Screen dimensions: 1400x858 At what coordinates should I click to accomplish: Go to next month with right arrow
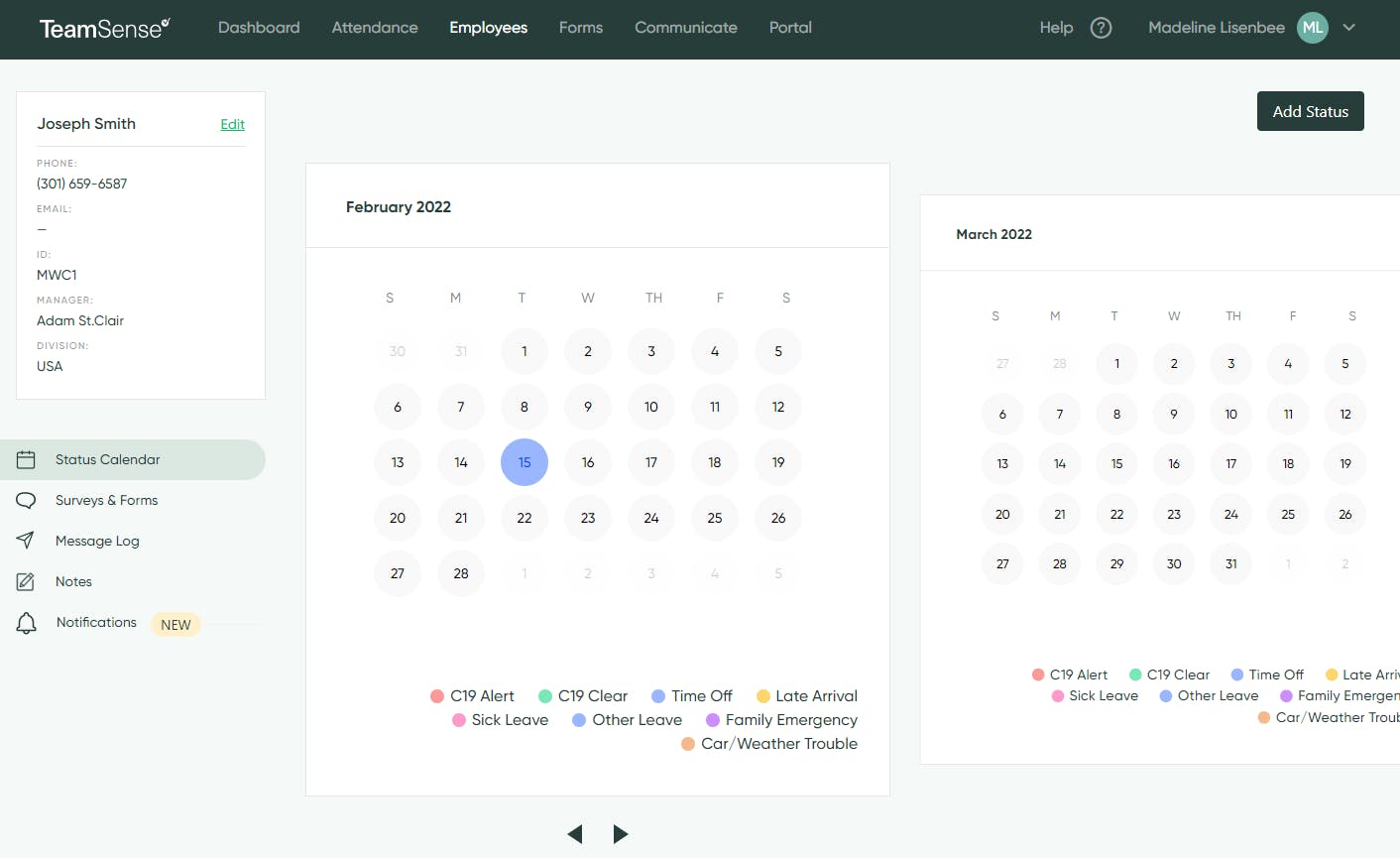click(621, 834)
